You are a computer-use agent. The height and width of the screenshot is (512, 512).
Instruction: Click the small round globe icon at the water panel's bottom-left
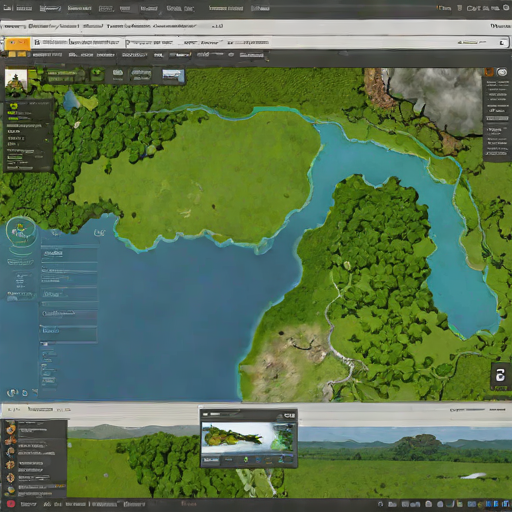[x=12, y=393]
